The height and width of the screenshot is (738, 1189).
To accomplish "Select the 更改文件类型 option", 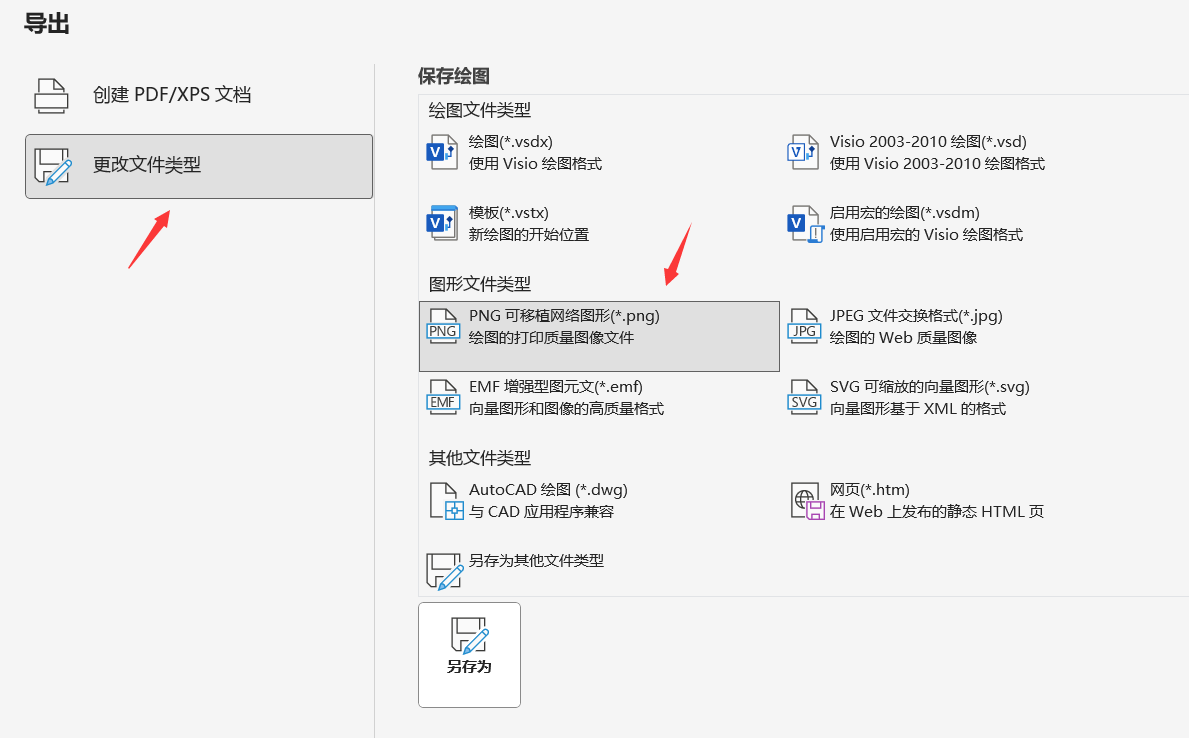I will point(199,166).
